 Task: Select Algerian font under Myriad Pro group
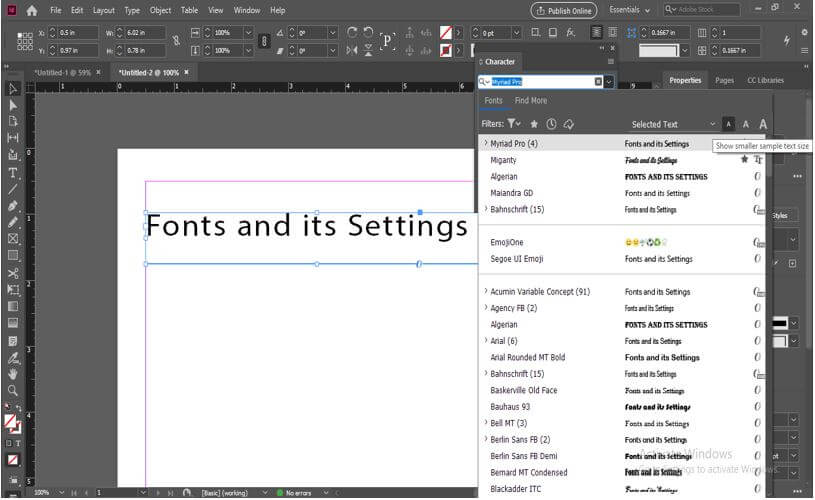[x=504, y=176]
